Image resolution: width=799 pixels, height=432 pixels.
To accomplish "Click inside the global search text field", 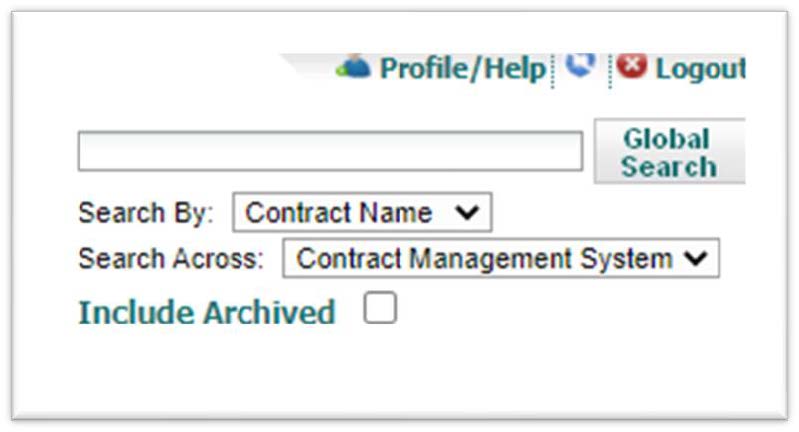I will [x=330, y=151].
